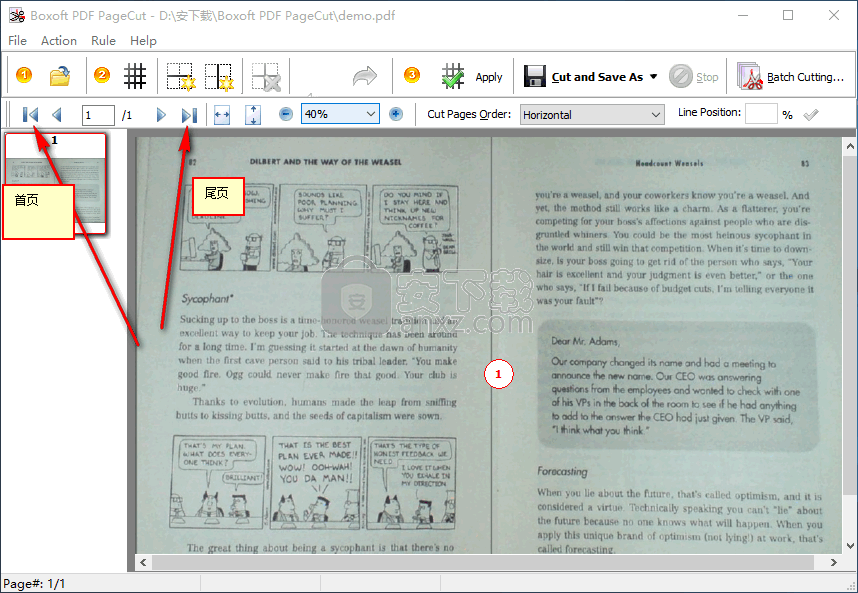The width and height of the screenshot is (858, 593).
Task: Open Batch Cutting dialog
Action: 791,77
